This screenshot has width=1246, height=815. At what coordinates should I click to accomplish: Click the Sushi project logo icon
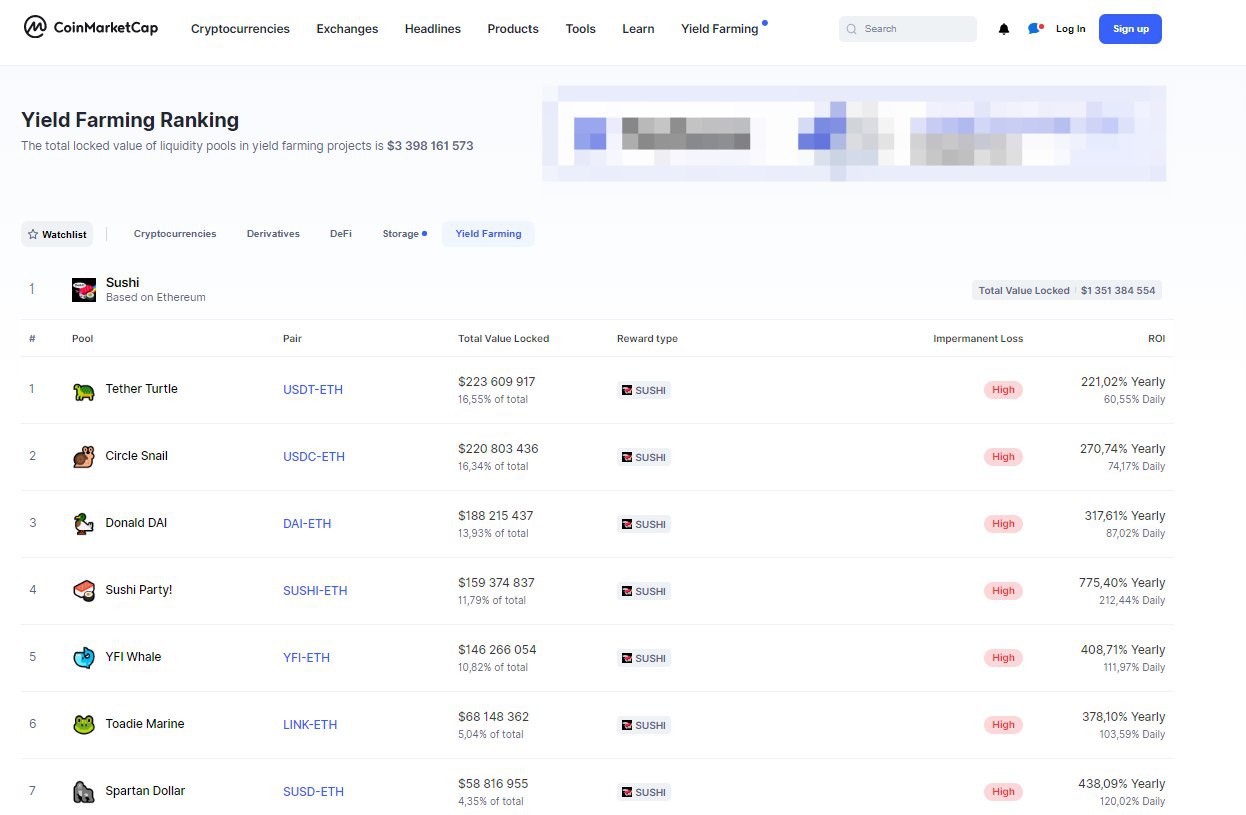(x=84, y=290)
